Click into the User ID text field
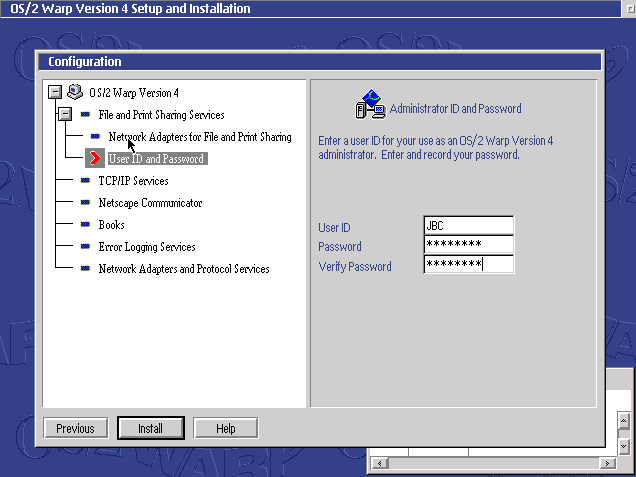 click(468, 226)
